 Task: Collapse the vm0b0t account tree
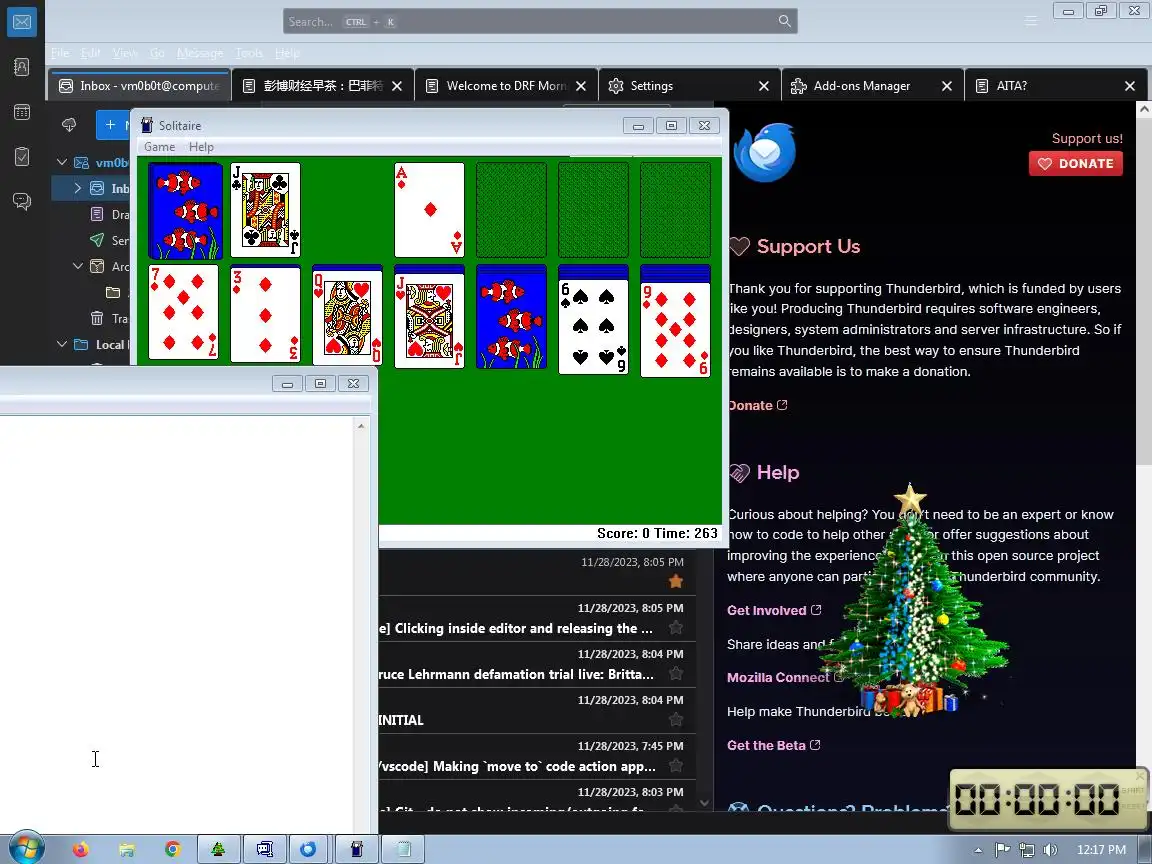tap(62, 162)
